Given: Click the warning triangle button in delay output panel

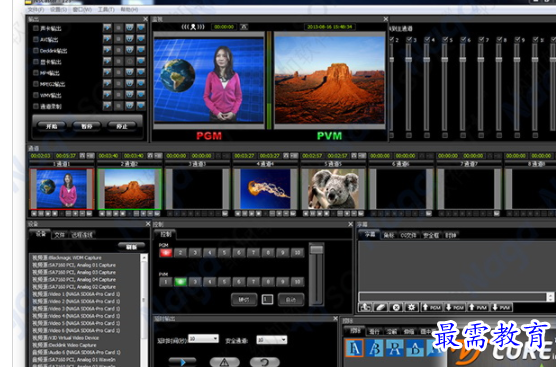Looking at the screenshot, I should click(x=224, y=362).
